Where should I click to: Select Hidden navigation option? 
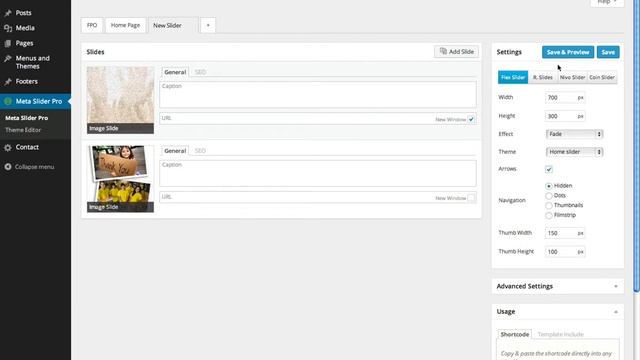[x=549, y=186]
